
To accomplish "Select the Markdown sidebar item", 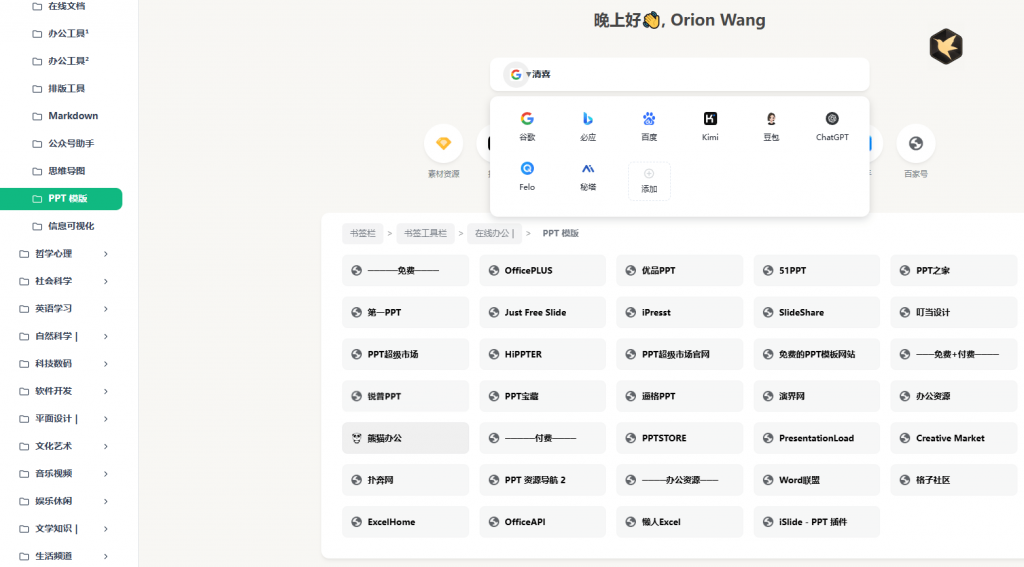I will point(73,116).
